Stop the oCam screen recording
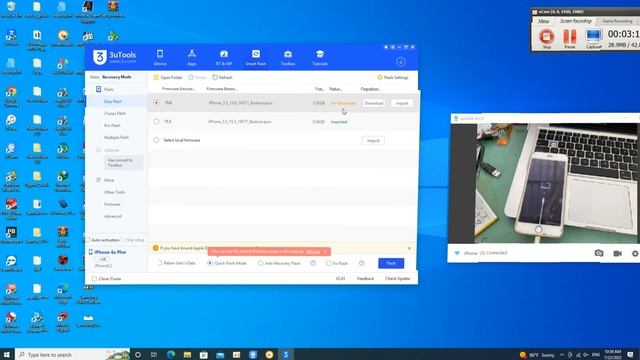Image resolution: width=640 pixels, height=360 pixels. coord(547,39)
